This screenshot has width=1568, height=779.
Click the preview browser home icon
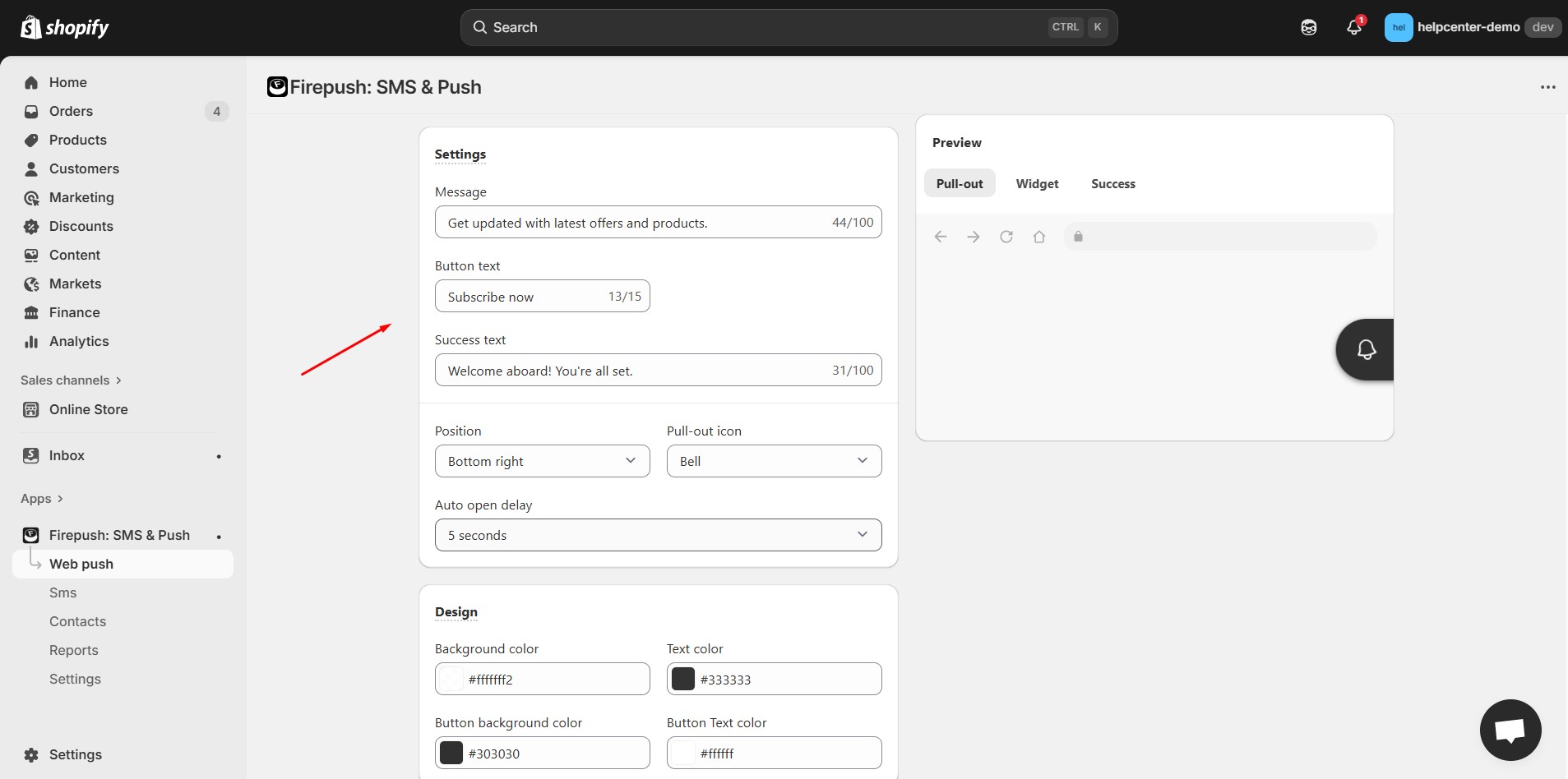click(x=1038, y=237)
